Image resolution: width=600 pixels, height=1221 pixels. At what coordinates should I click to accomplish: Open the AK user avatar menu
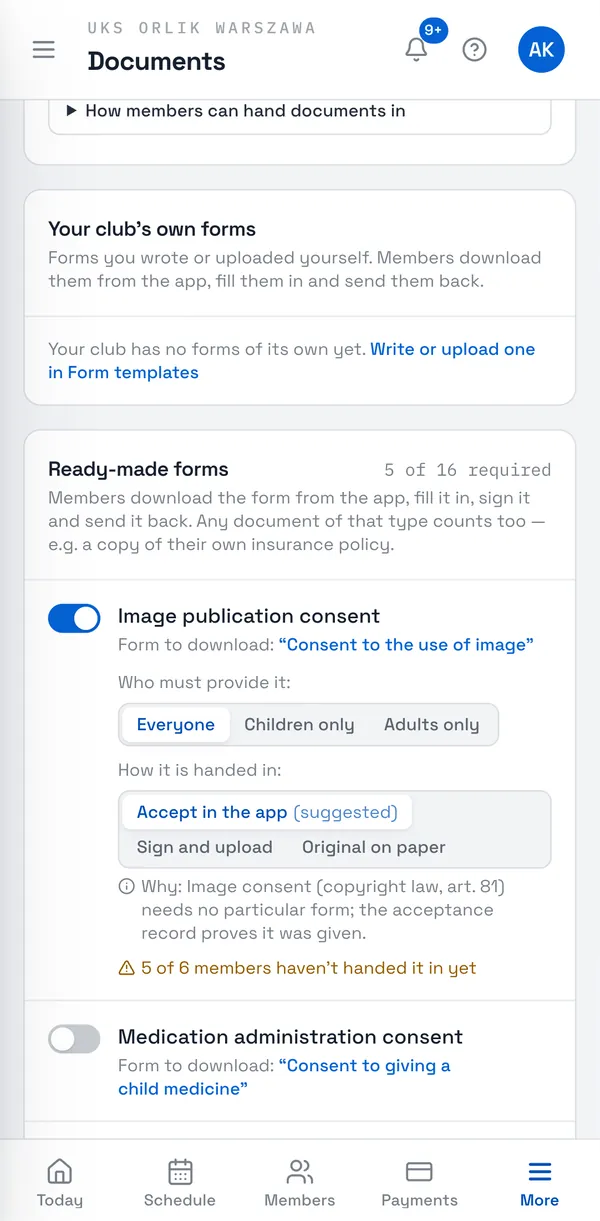pos(541,49)
